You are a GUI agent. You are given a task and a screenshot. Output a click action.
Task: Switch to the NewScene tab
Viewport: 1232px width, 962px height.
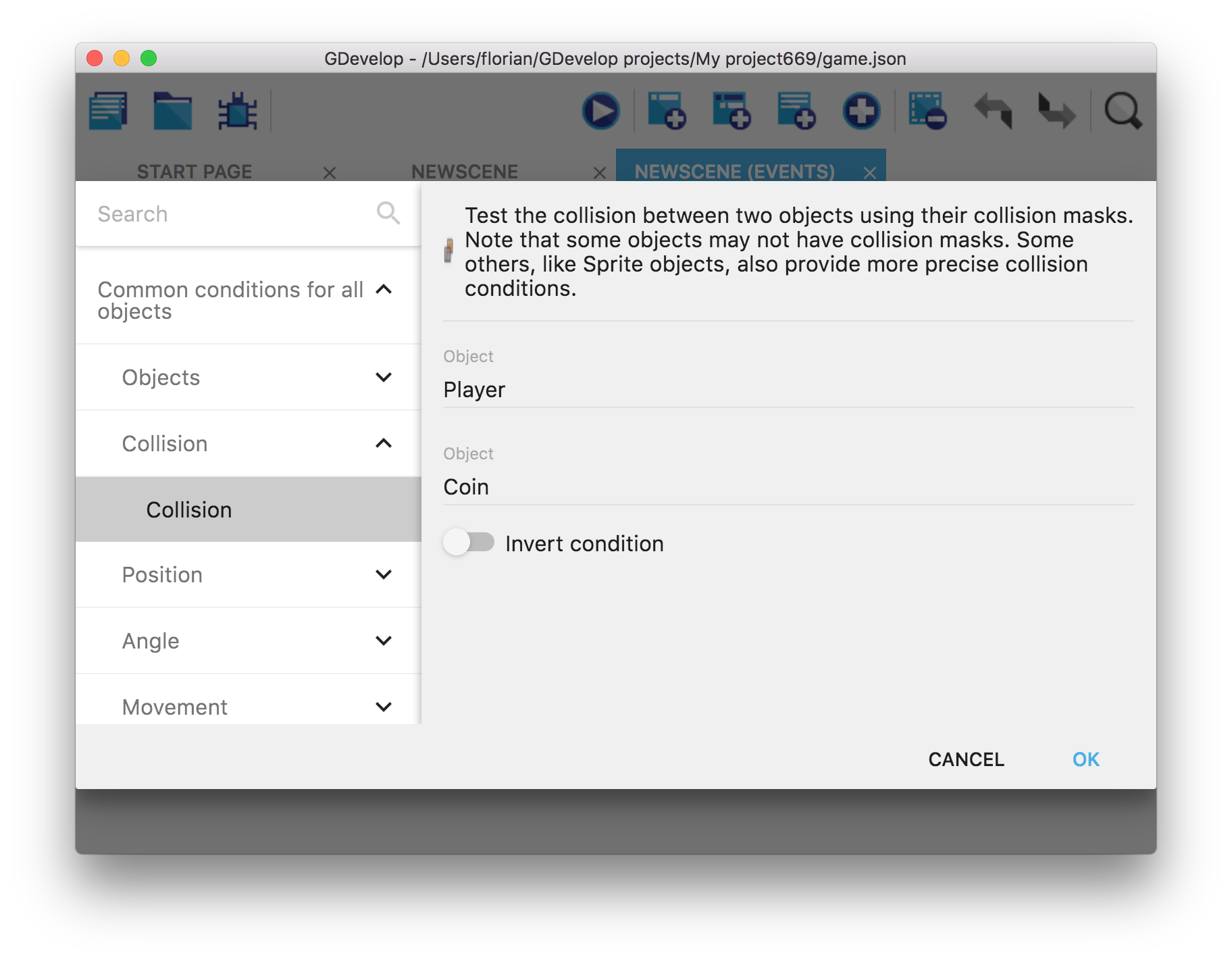465,172
